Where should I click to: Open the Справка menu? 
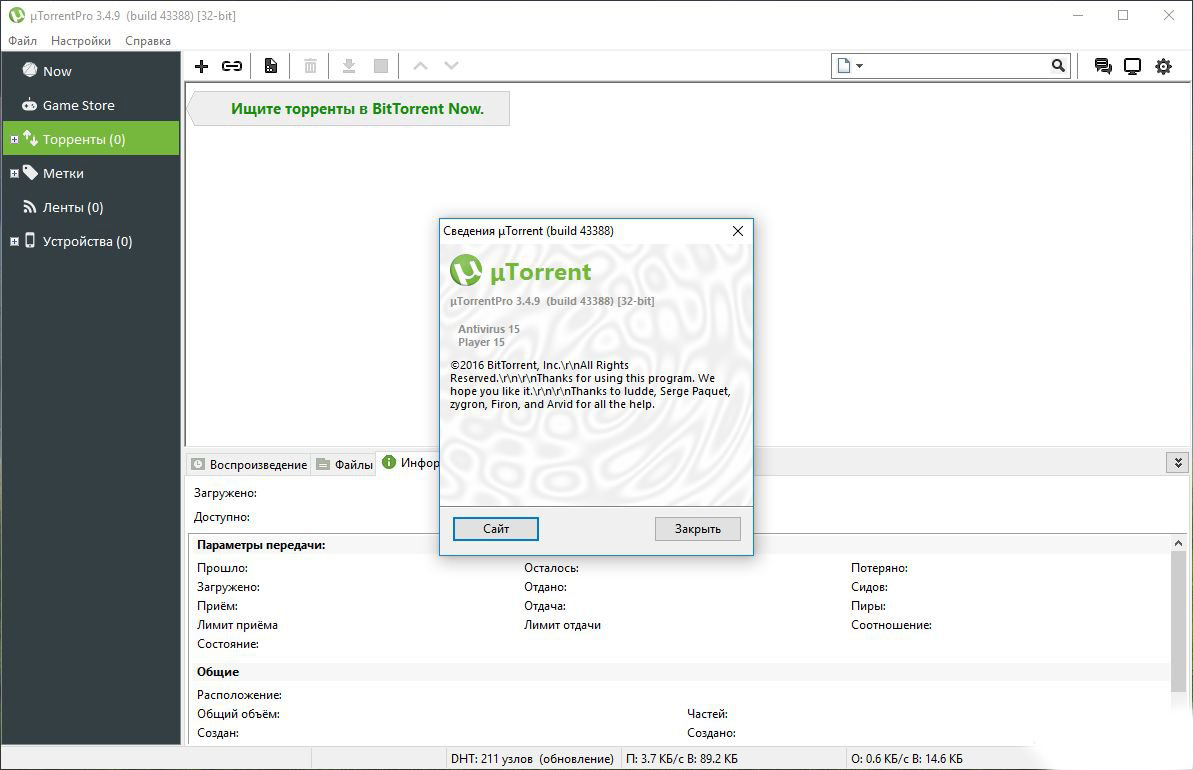coord(148,41)
